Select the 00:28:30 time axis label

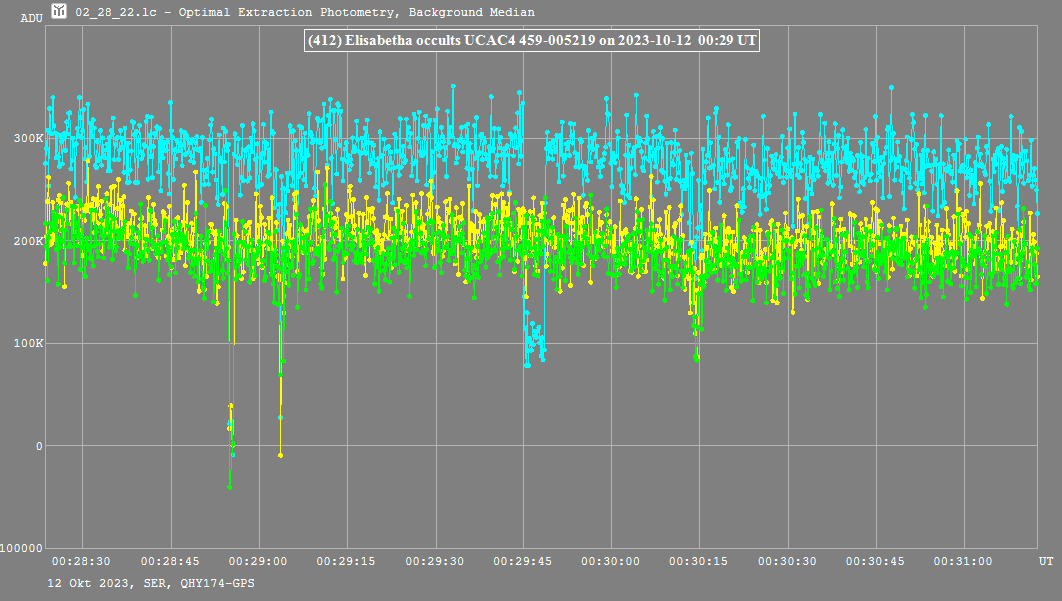pos(82,562)
